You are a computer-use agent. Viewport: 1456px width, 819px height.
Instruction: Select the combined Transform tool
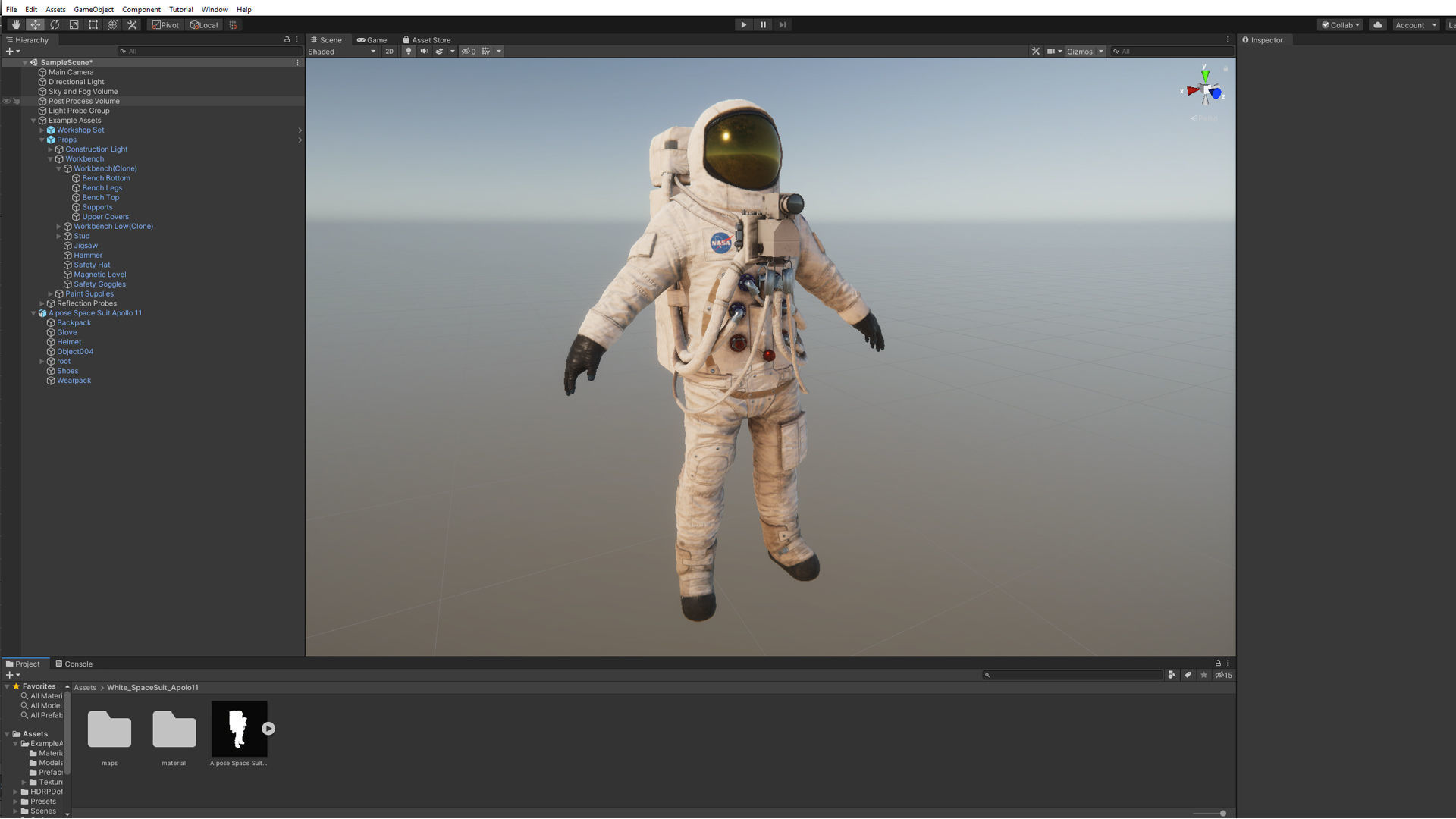pos(112,25)
